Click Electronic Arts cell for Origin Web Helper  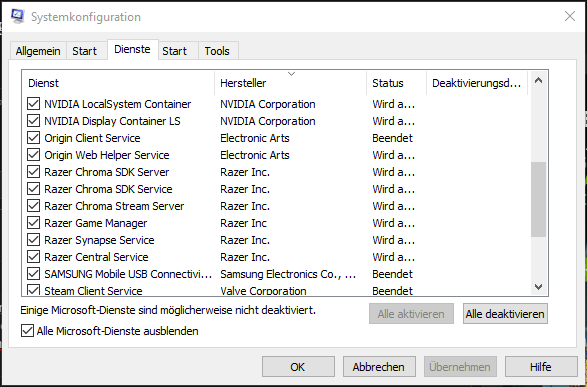click(255, 155)
